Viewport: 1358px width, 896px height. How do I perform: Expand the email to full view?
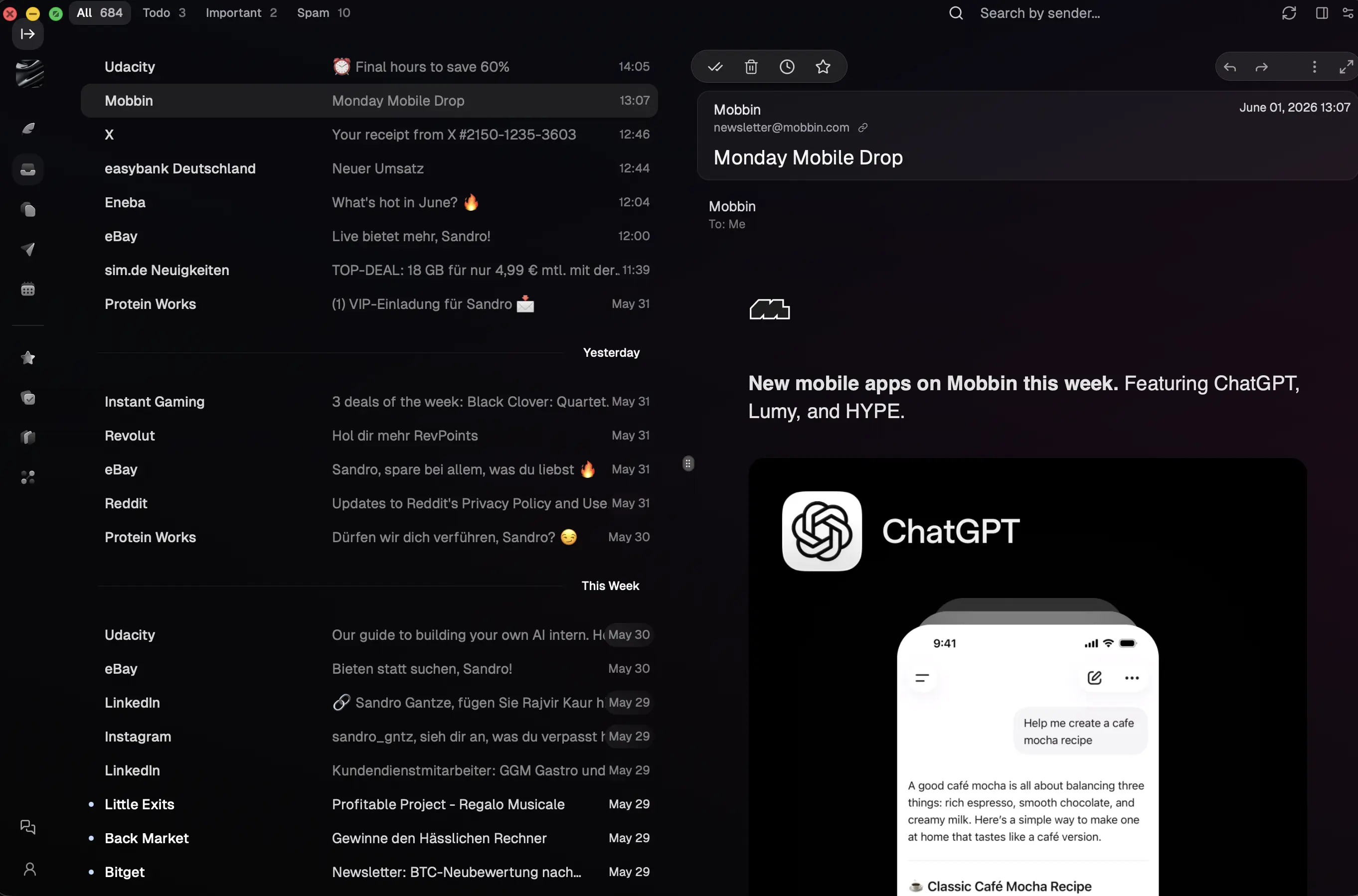[x=1346, y=67]
